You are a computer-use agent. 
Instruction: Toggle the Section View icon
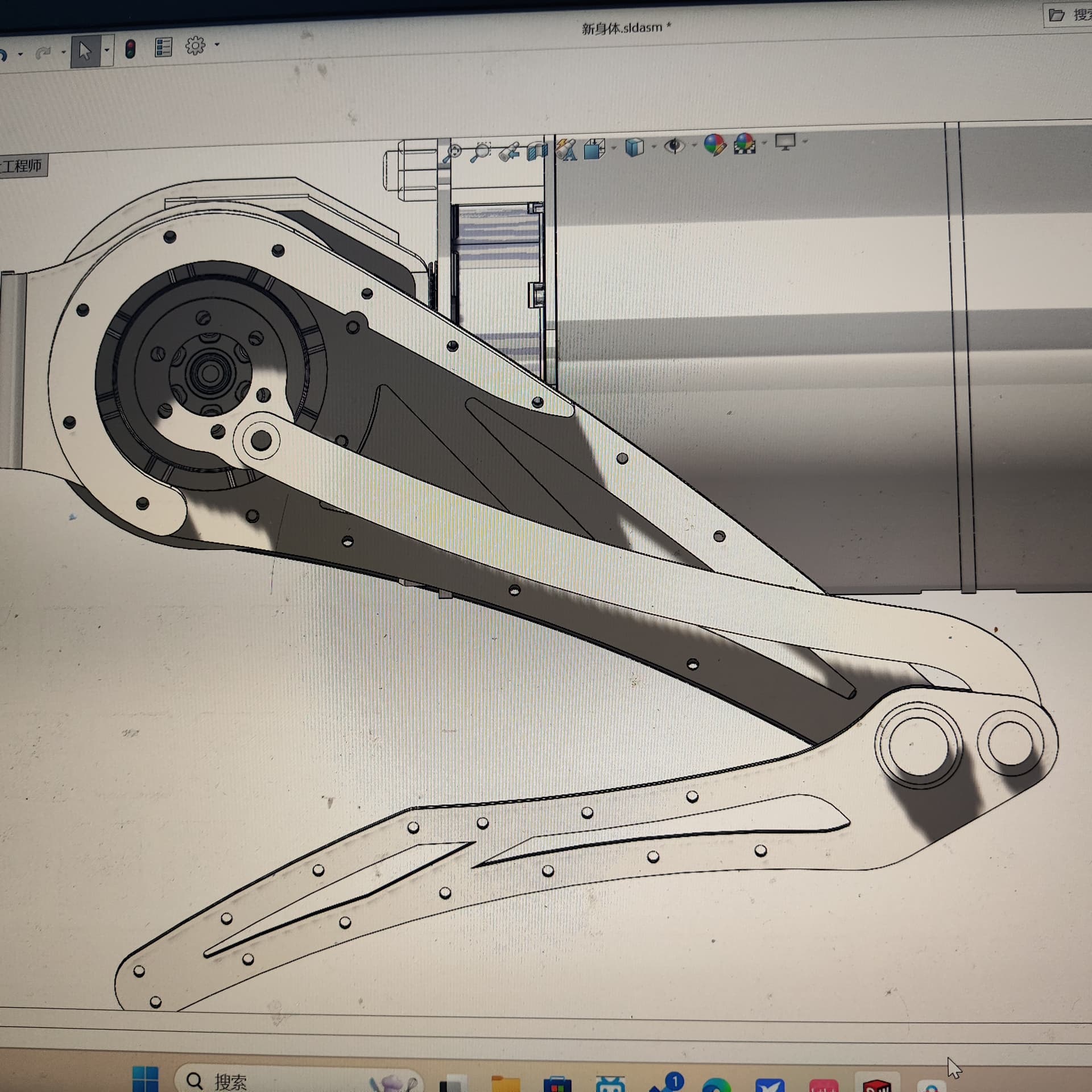tap(537, 151)
